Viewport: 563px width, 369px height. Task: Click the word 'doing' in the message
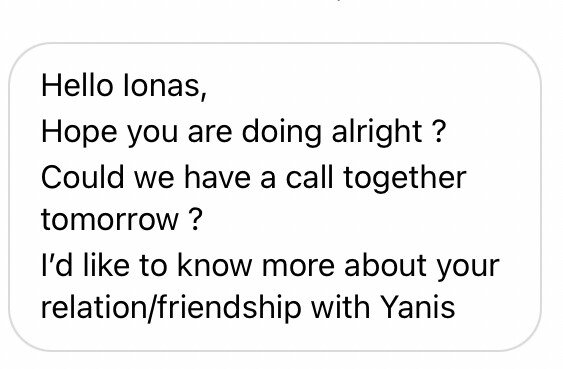[282, 132]
